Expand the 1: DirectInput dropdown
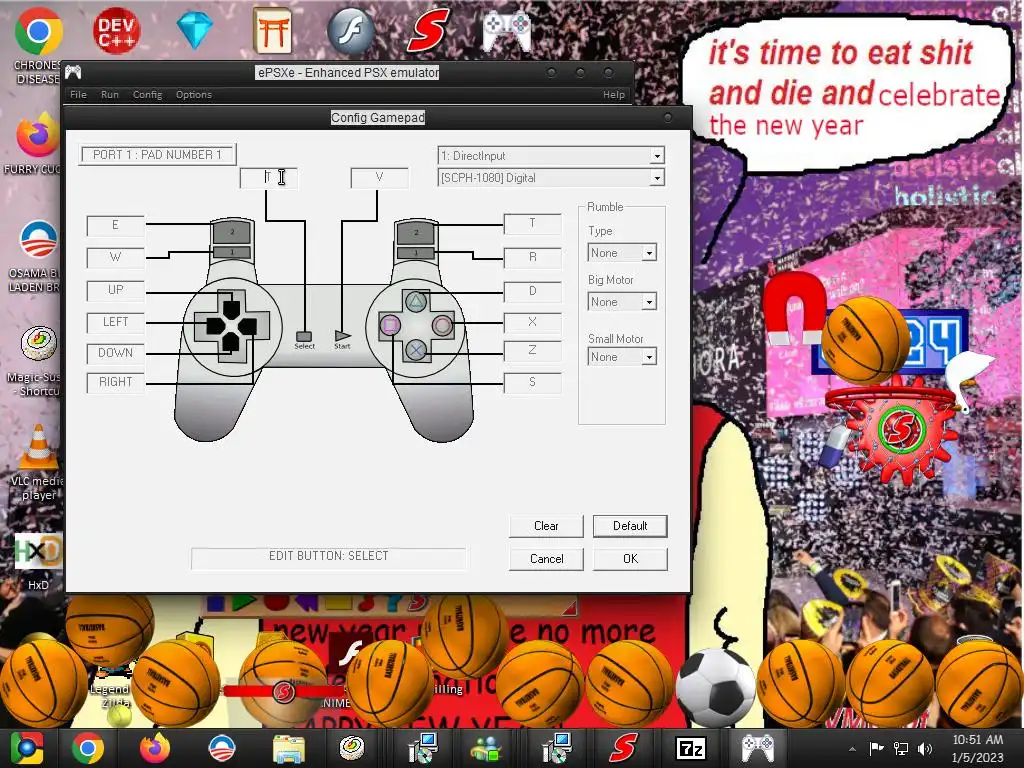 pyautogui.click(x=658, y=155)
